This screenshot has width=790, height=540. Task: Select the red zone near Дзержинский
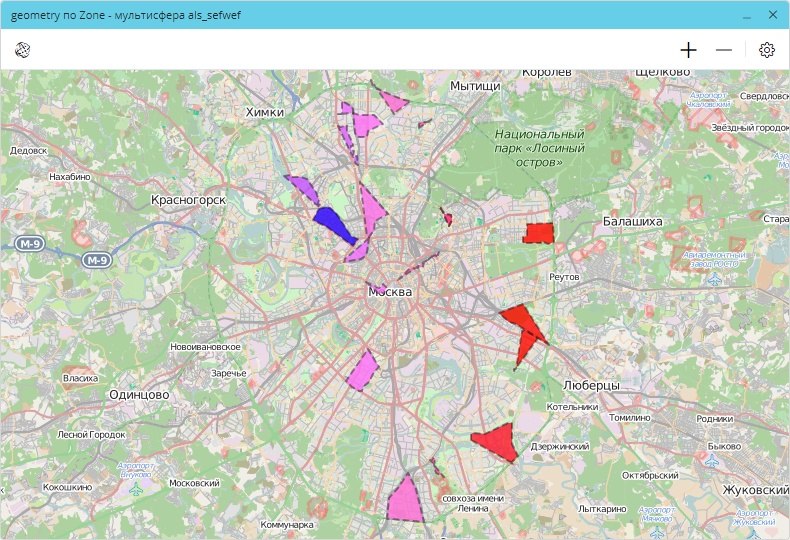coord(497,440)
